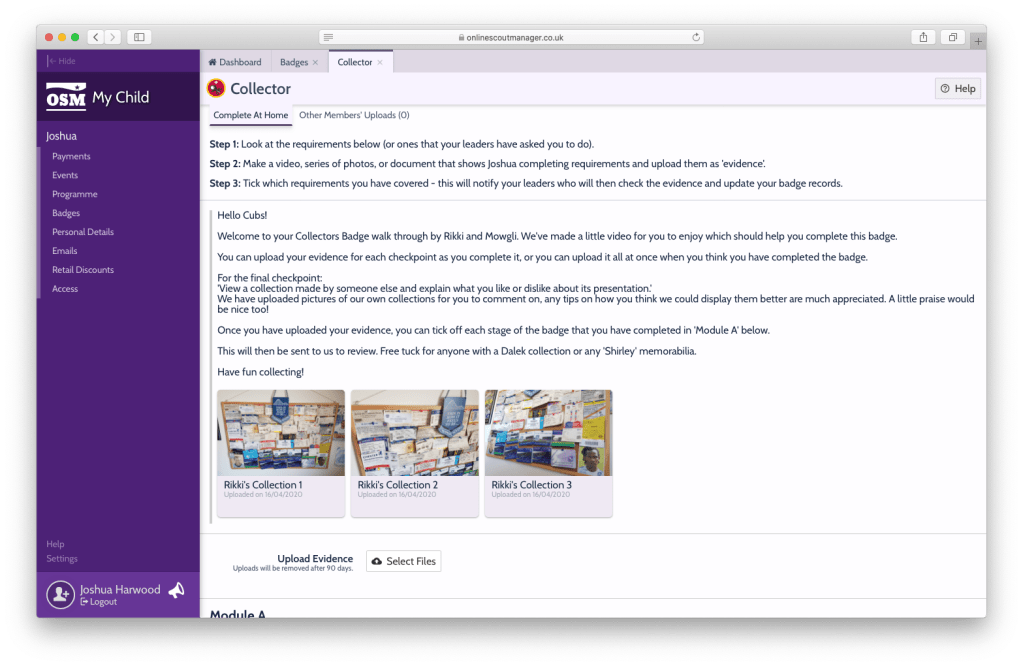Viewport: 1023px width, 666px height.
Task: Click the Help button
Action: (x=957, y=88)
